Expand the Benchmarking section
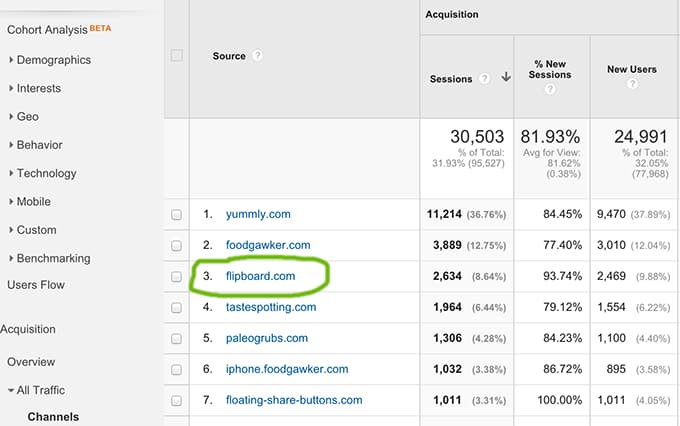The width and height of the screenshot is (680, 426). 49,259
